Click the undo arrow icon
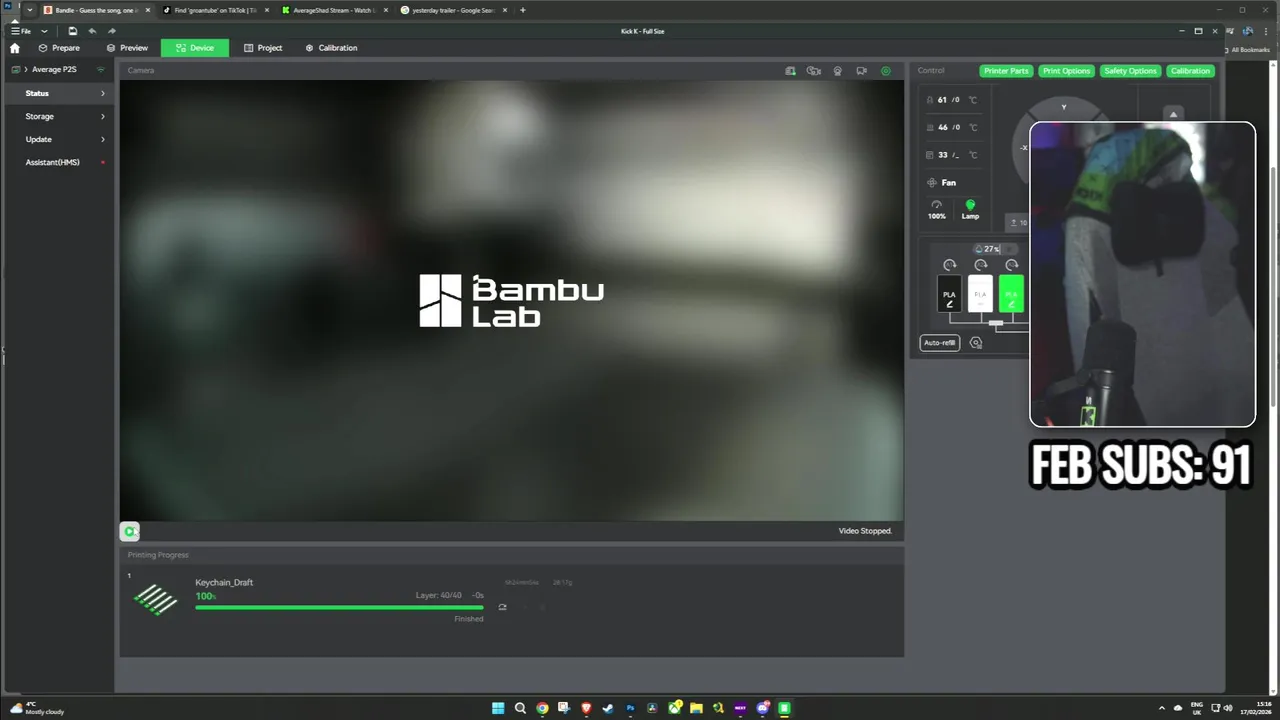 click(x=92, y=31)
